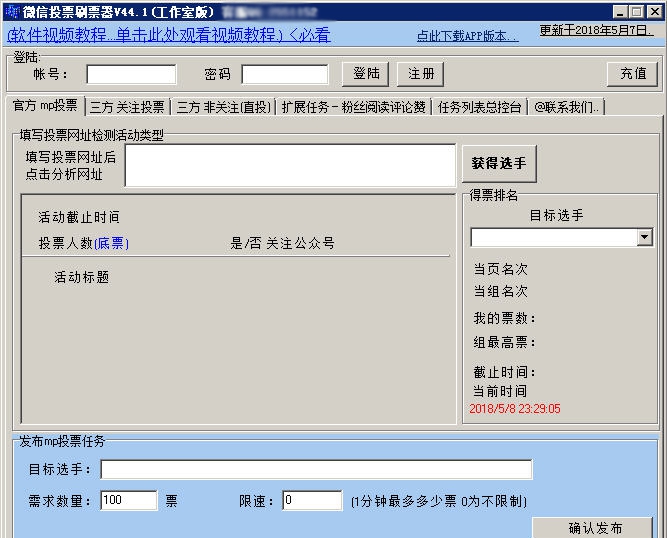Switch to the 三方 非关注(直投) tab
Viewport: 667px width, 538px height.
click(223, 107)
